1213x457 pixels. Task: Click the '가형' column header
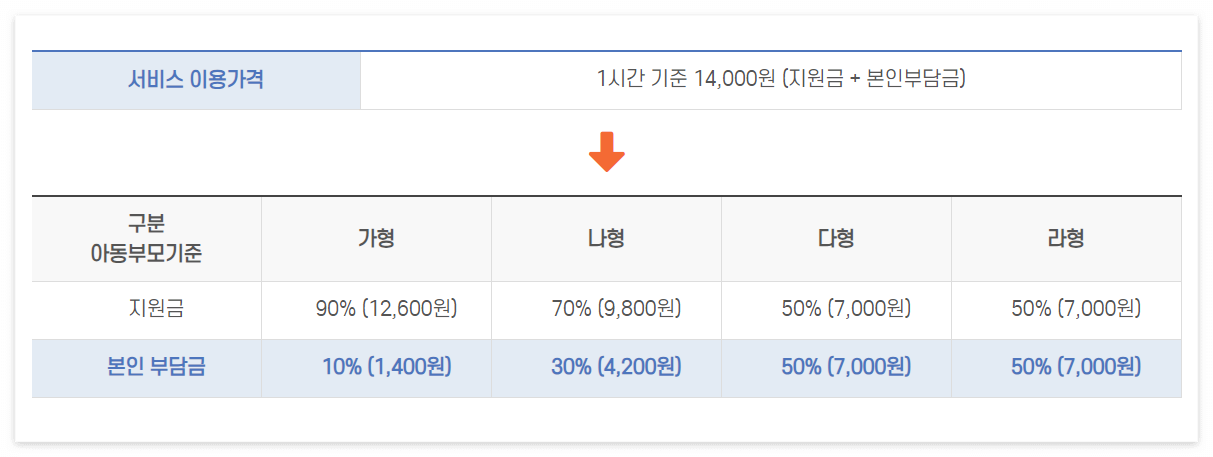coord(377,239)
